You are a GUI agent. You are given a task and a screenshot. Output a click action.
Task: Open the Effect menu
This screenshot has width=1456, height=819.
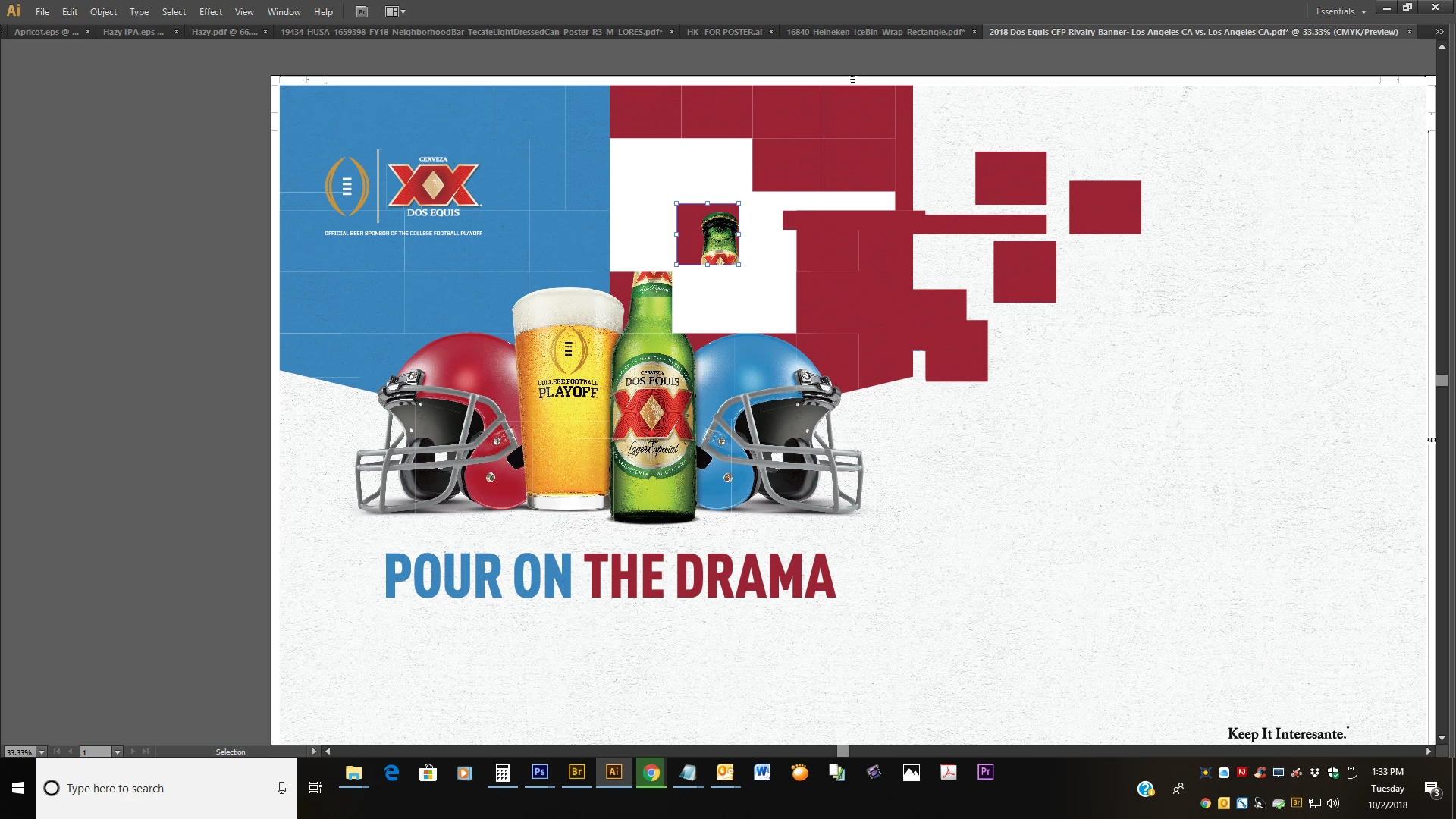[x=210, y=11]
